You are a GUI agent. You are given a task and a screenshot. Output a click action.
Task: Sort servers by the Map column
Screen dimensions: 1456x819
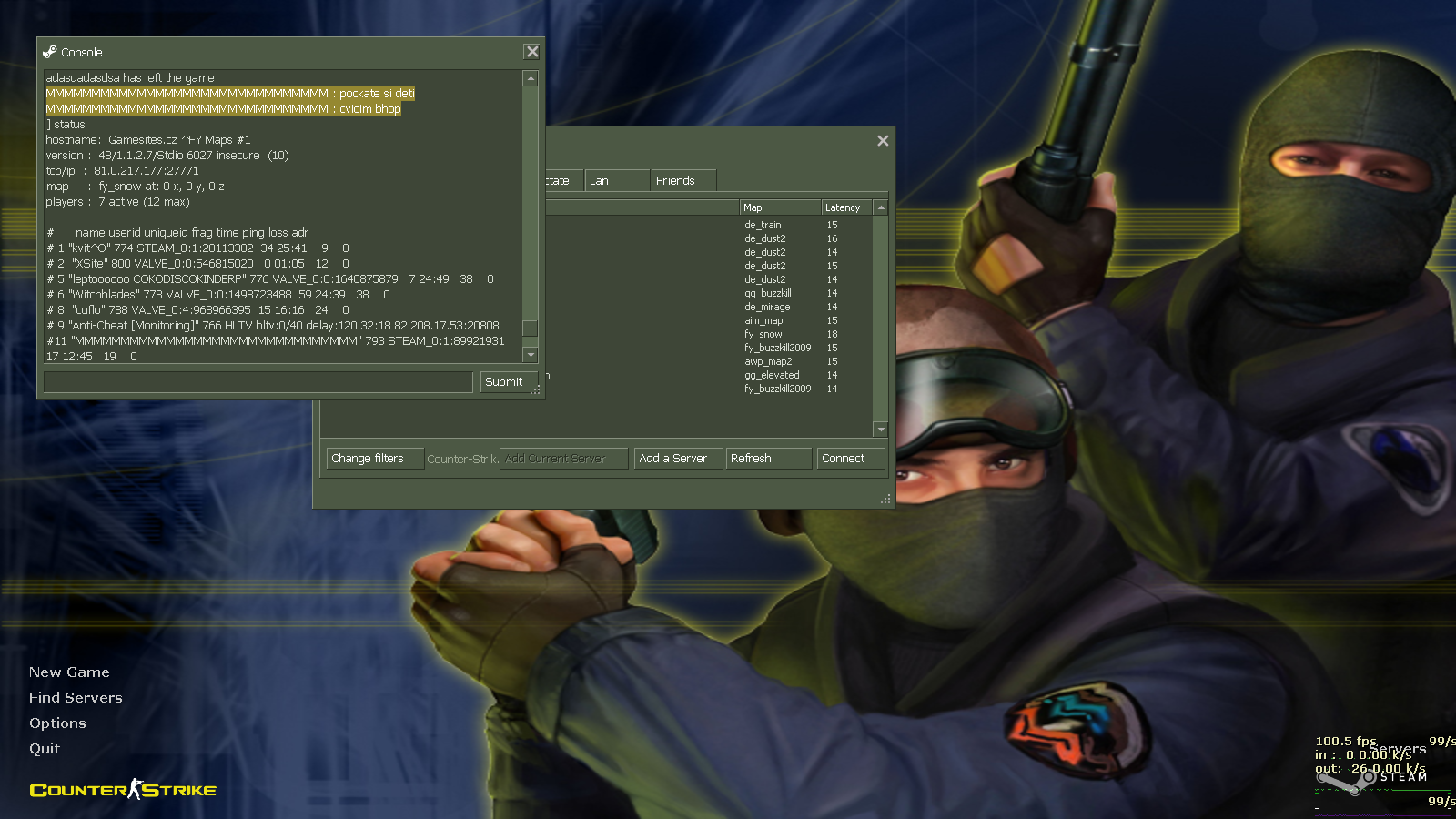click(779, 207)
